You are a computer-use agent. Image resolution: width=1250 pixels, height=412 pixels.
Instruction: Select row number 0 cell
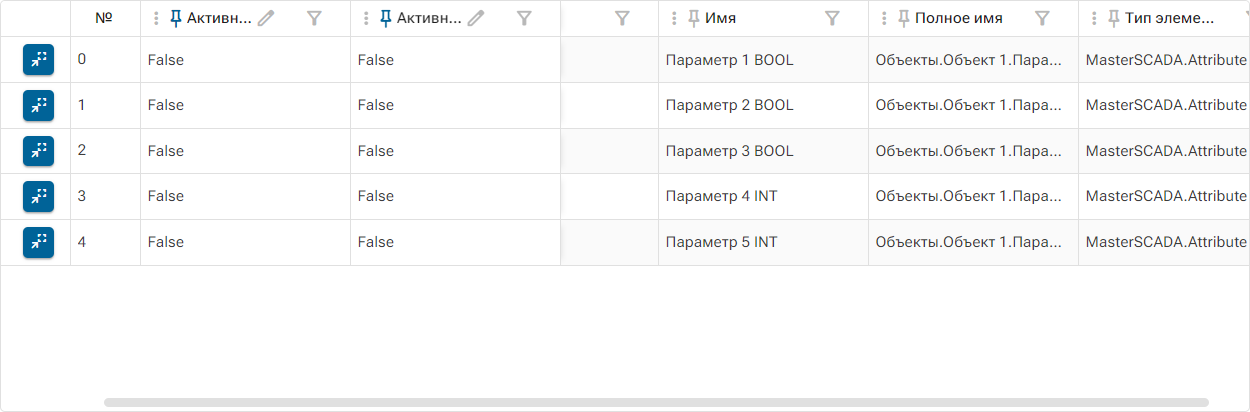click(x=105, y=60)
